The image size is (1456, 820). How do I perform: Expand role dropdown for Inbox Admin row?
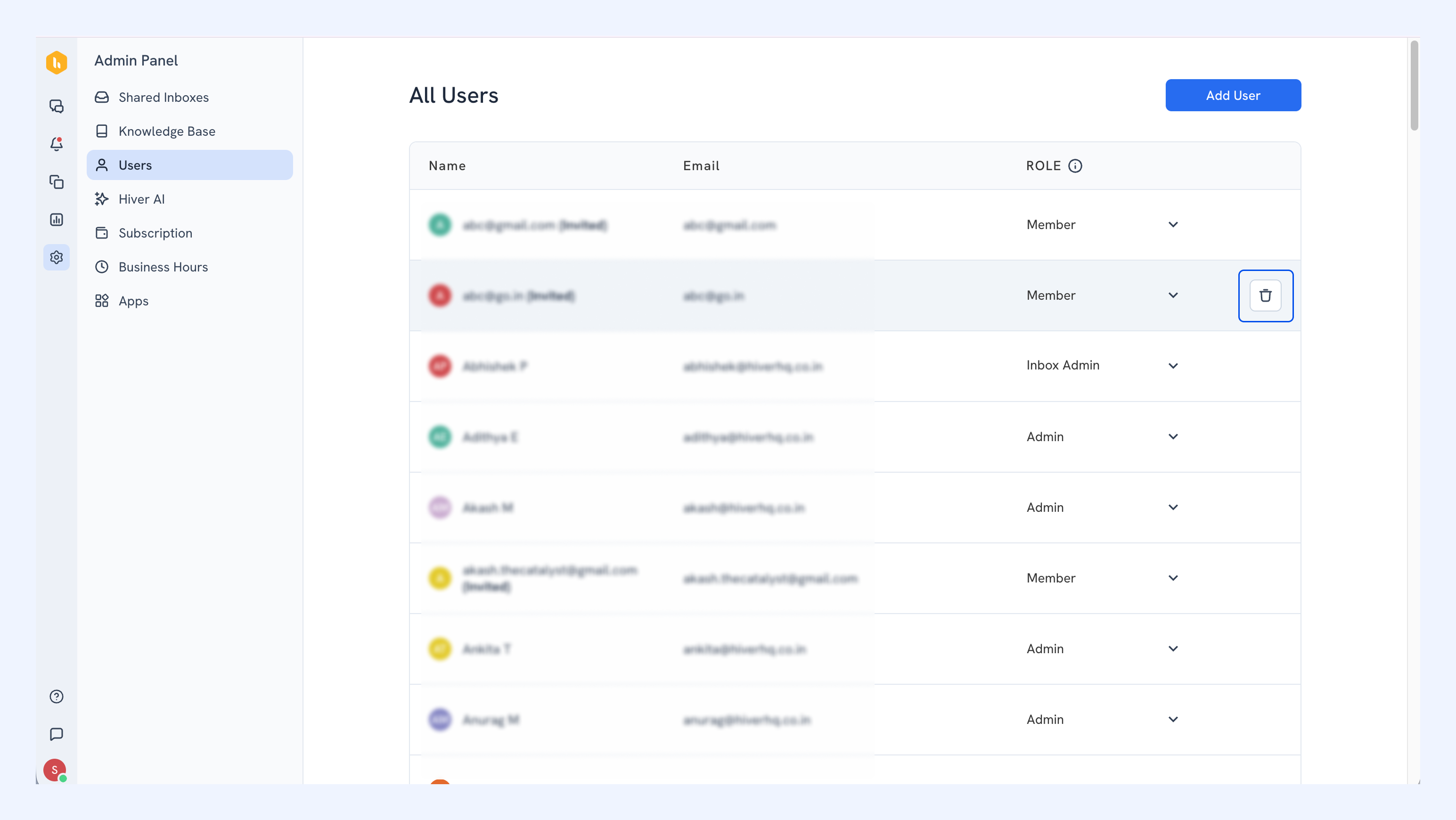pos(1173,366)
